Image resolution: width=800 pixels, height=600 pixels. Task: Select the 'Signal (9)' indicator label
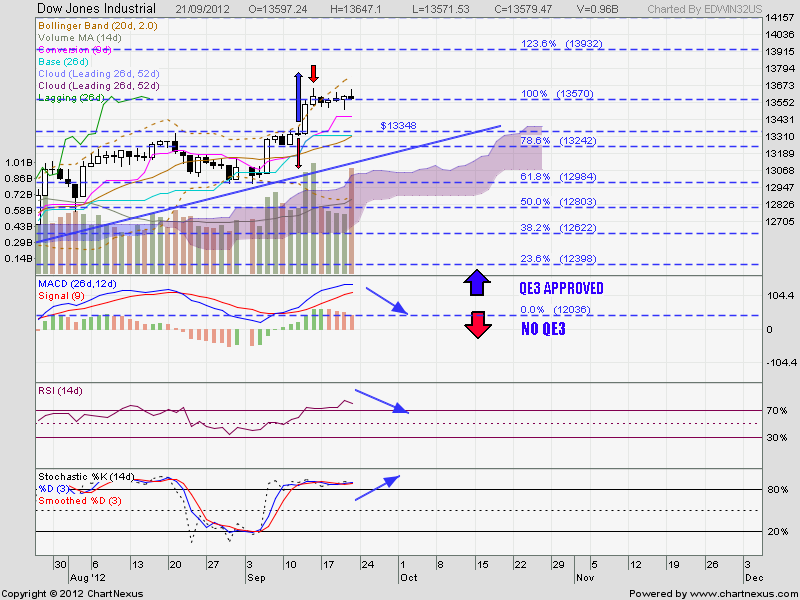[61, 296]
